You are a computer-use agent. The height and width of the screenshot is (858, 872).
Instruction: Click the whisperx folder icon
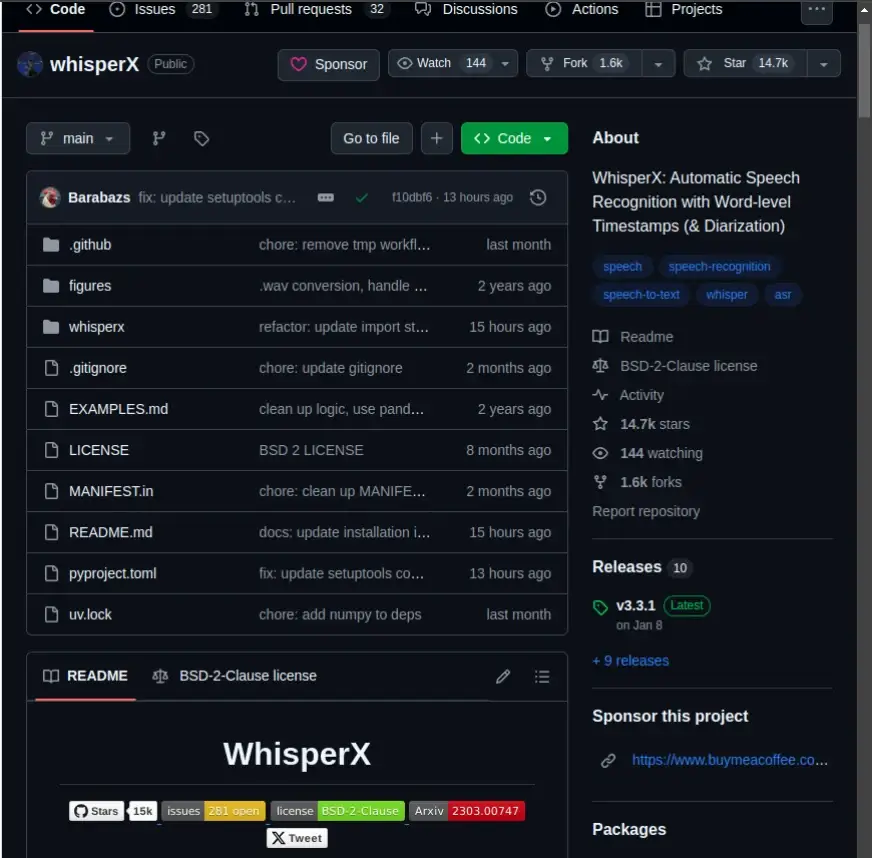[51, 327]
